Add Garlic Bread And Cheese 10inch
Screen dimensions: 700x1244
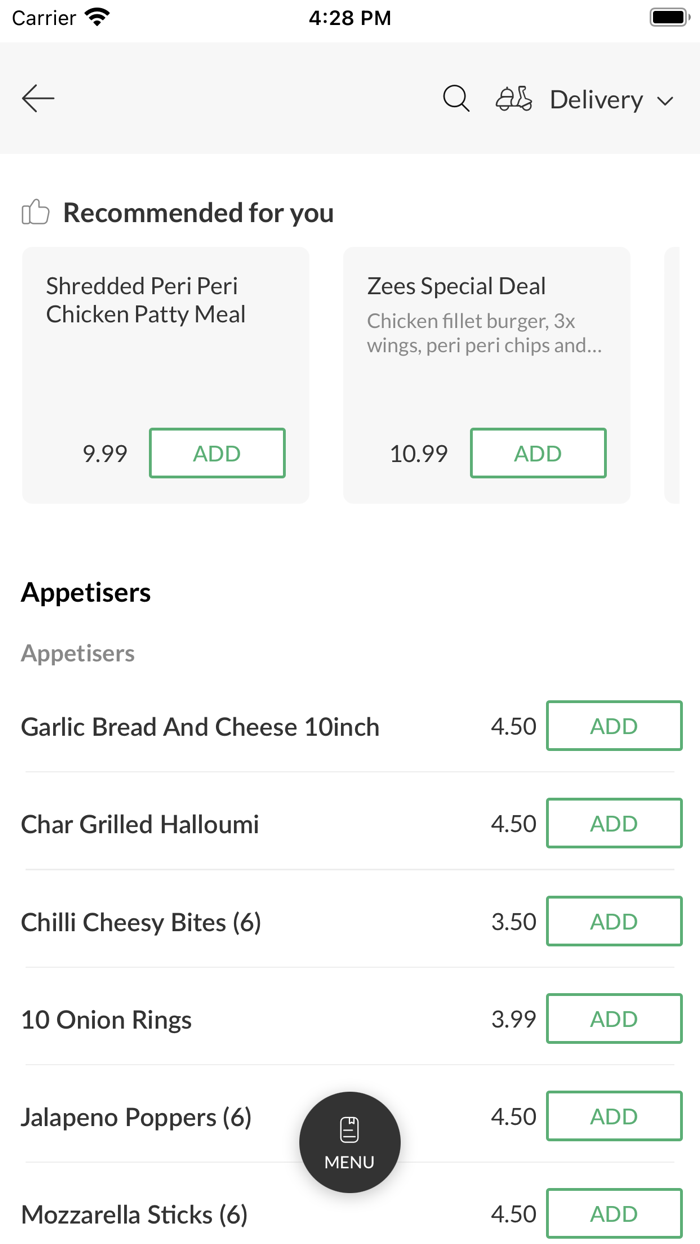click(614, 726)
